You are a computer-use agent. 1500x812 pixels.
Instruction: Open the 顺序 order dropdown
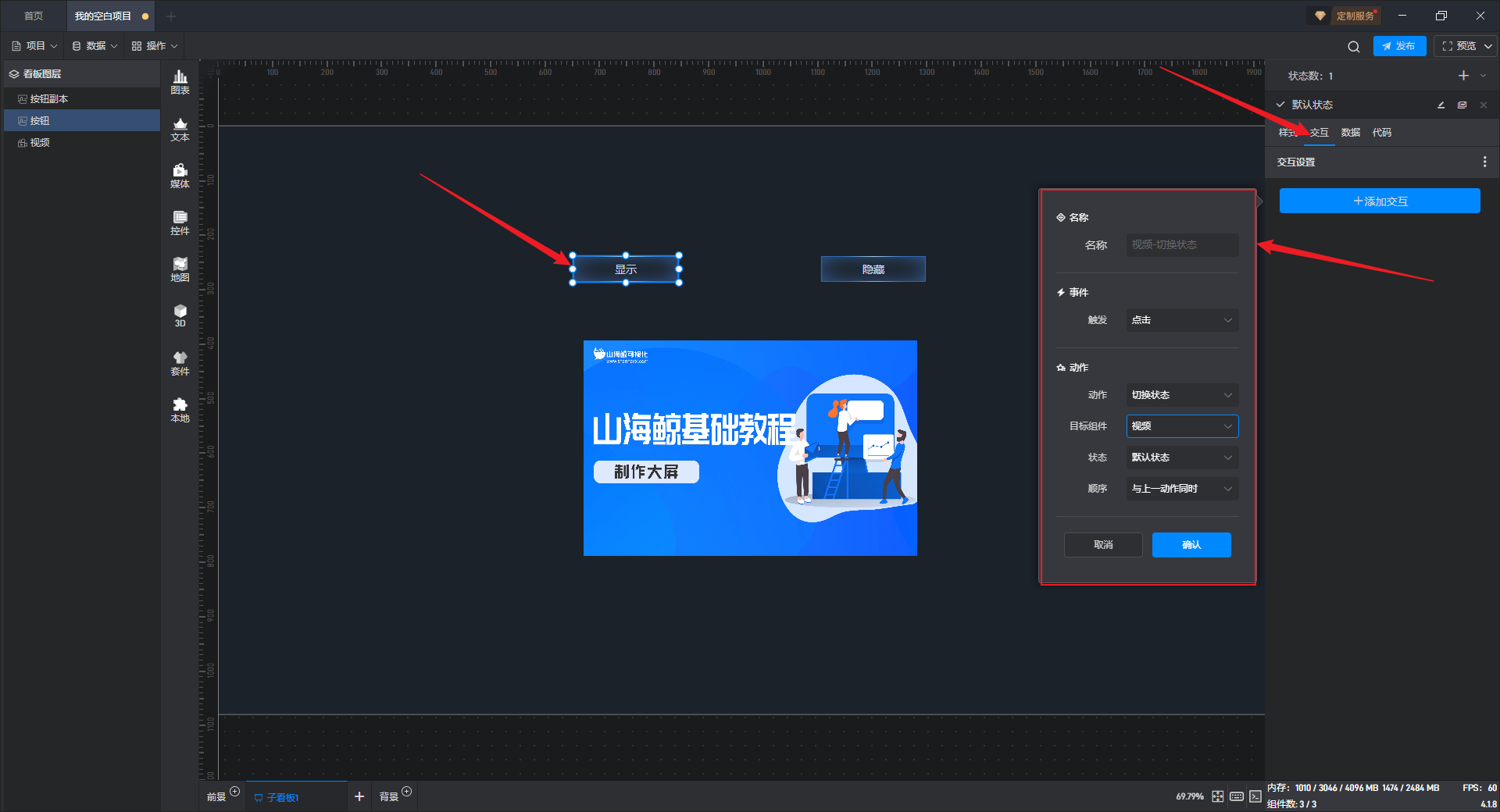coord(1182,489)
